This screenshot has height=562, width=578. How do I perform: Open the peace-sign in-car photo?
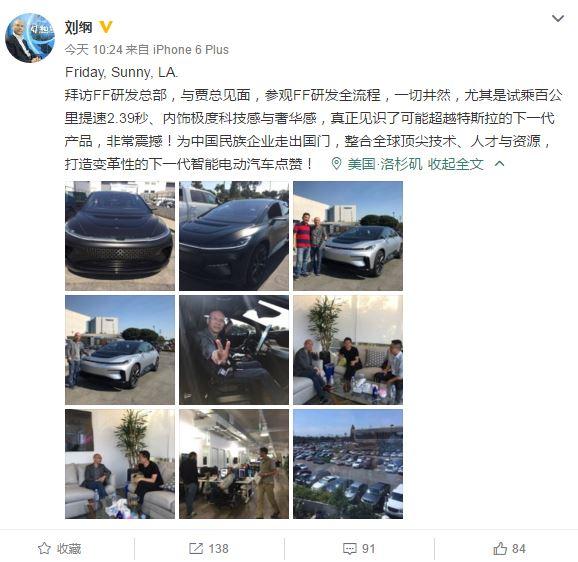pyautogui.click(x=234, y=350)
